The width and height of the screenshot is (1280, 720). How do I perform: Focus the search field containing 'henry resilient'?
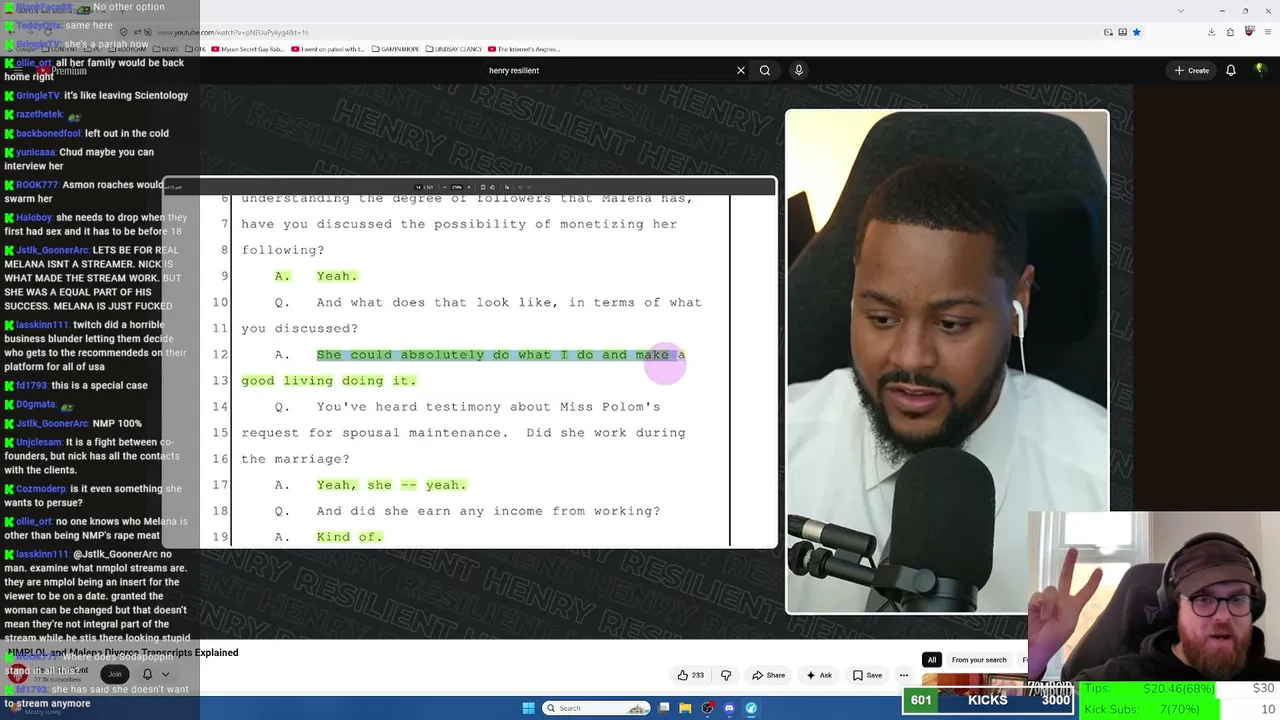tap(607, 70)
